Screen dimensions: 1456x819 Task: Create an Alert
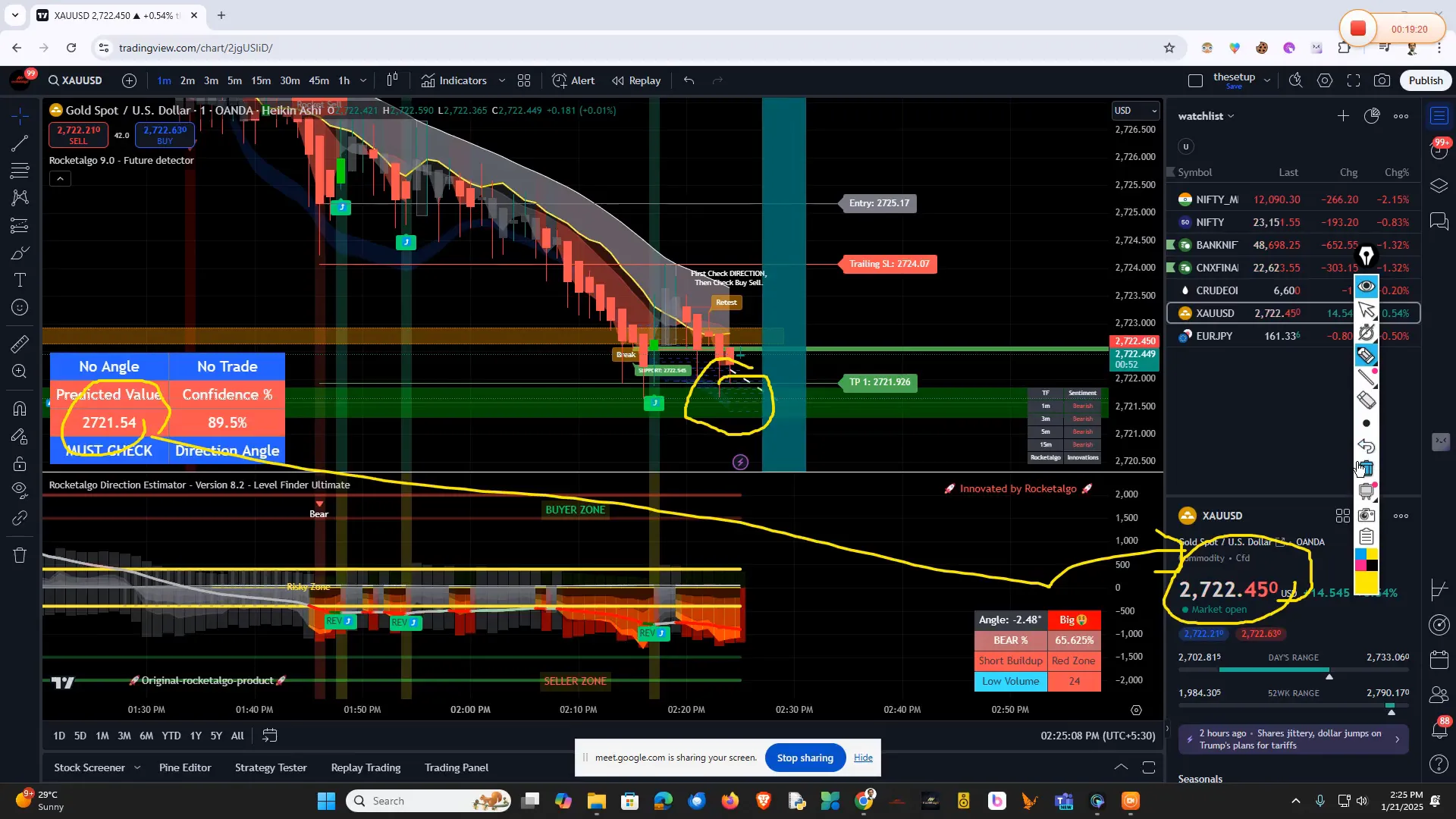[573, 80]
